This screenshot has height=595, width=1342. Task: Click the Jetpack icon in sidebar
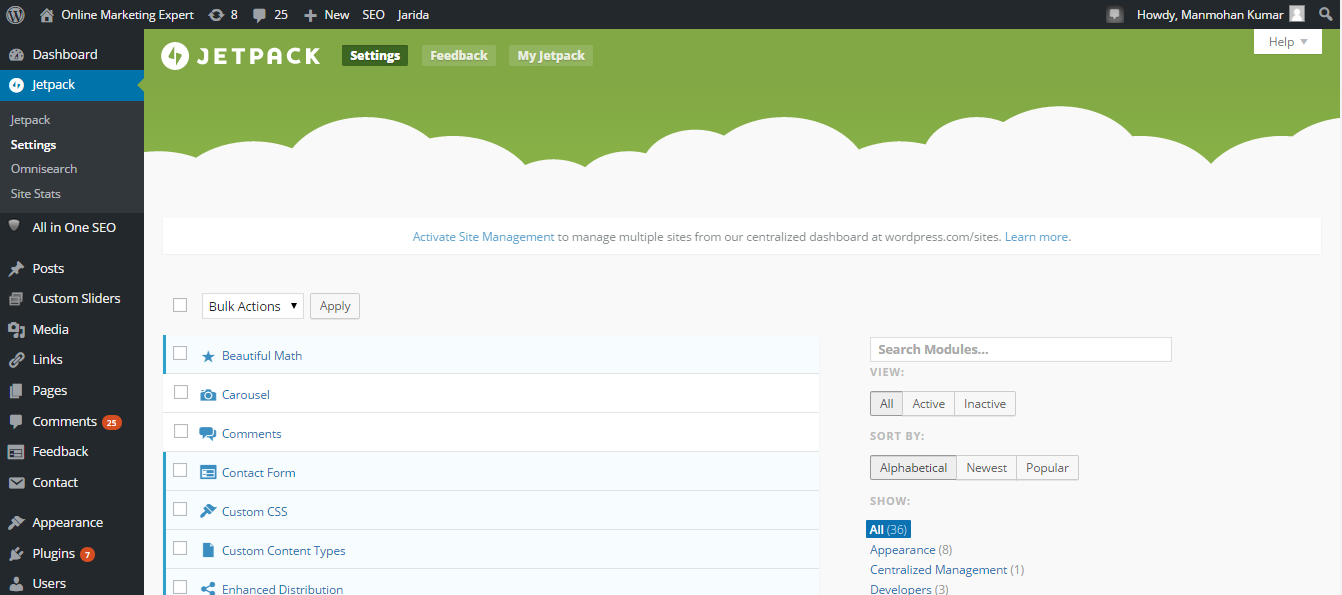click(16, 85)
